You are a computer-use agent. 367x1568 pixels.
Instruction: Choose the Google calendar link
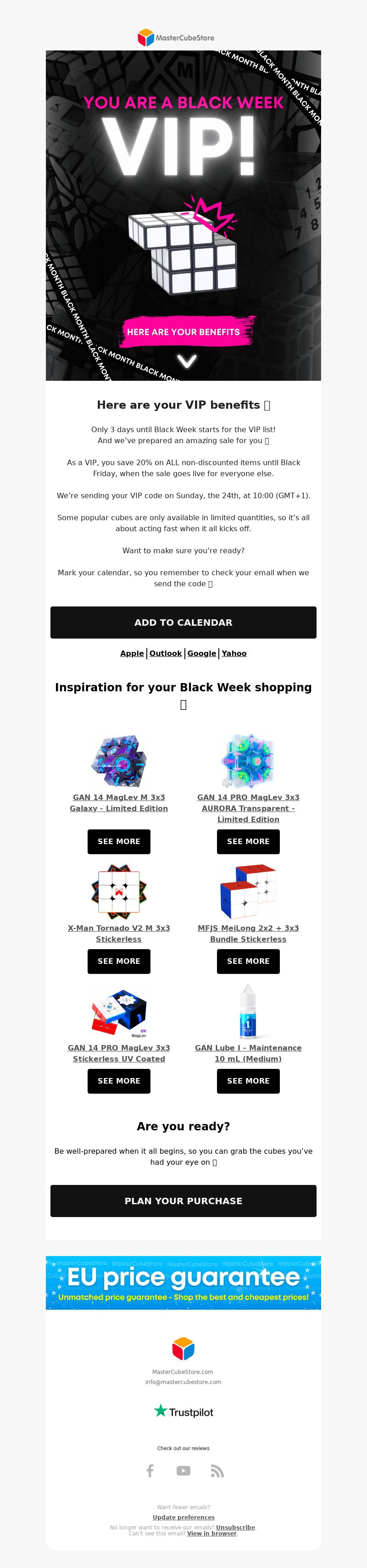pos(201,653)
